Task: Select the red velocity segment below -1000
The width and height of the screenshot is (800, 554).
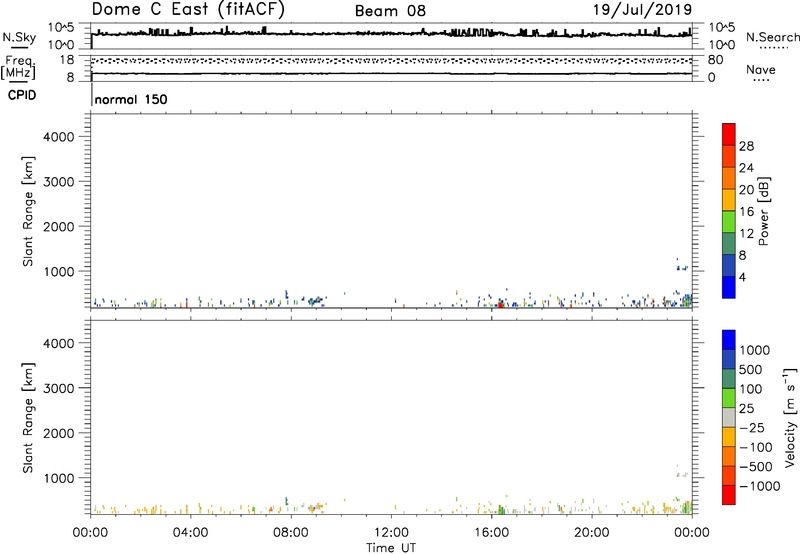Action: point(729,495)
